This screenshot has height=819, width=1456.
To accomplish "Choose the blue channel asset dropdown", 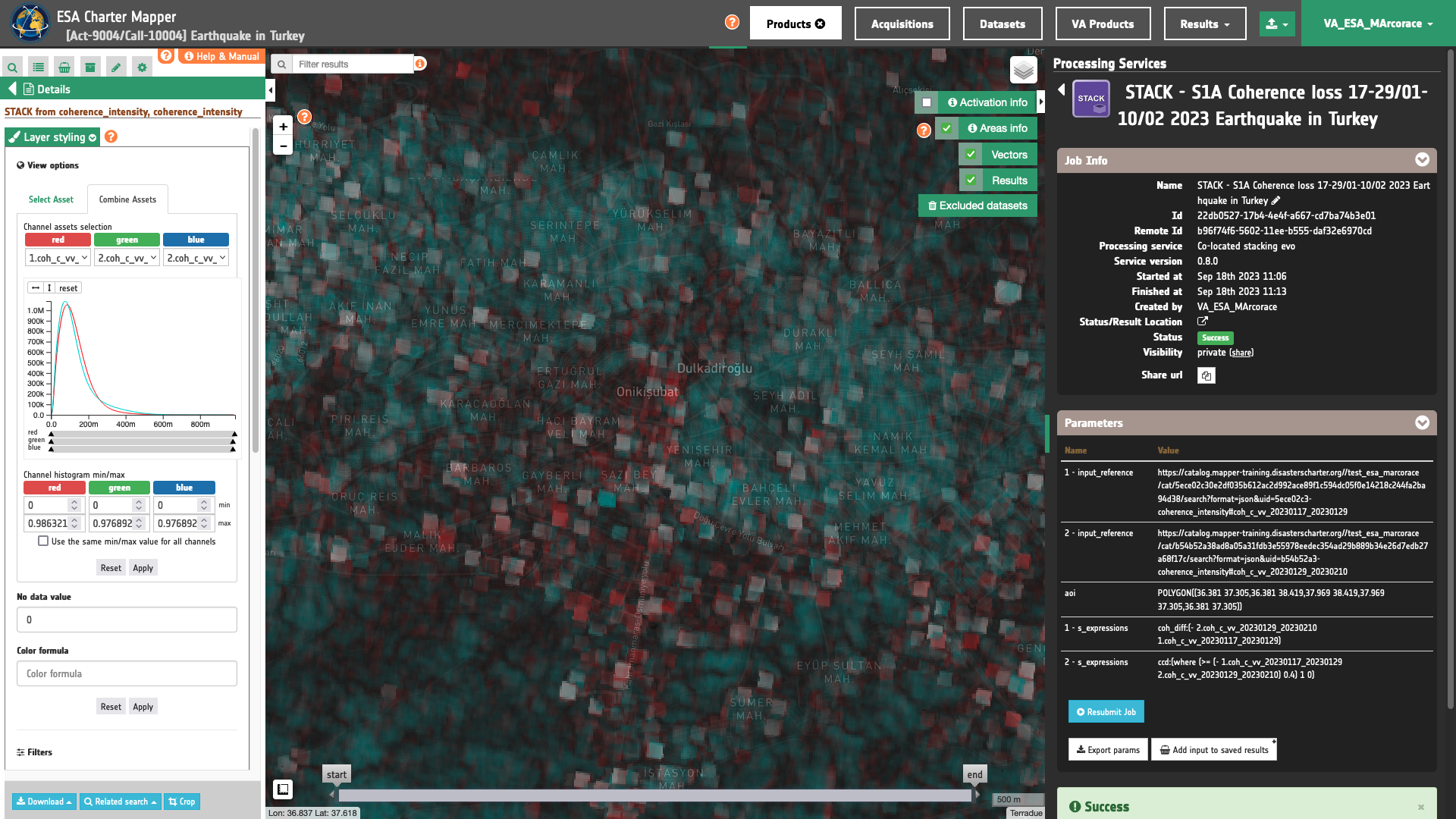I will click(196, 258).
